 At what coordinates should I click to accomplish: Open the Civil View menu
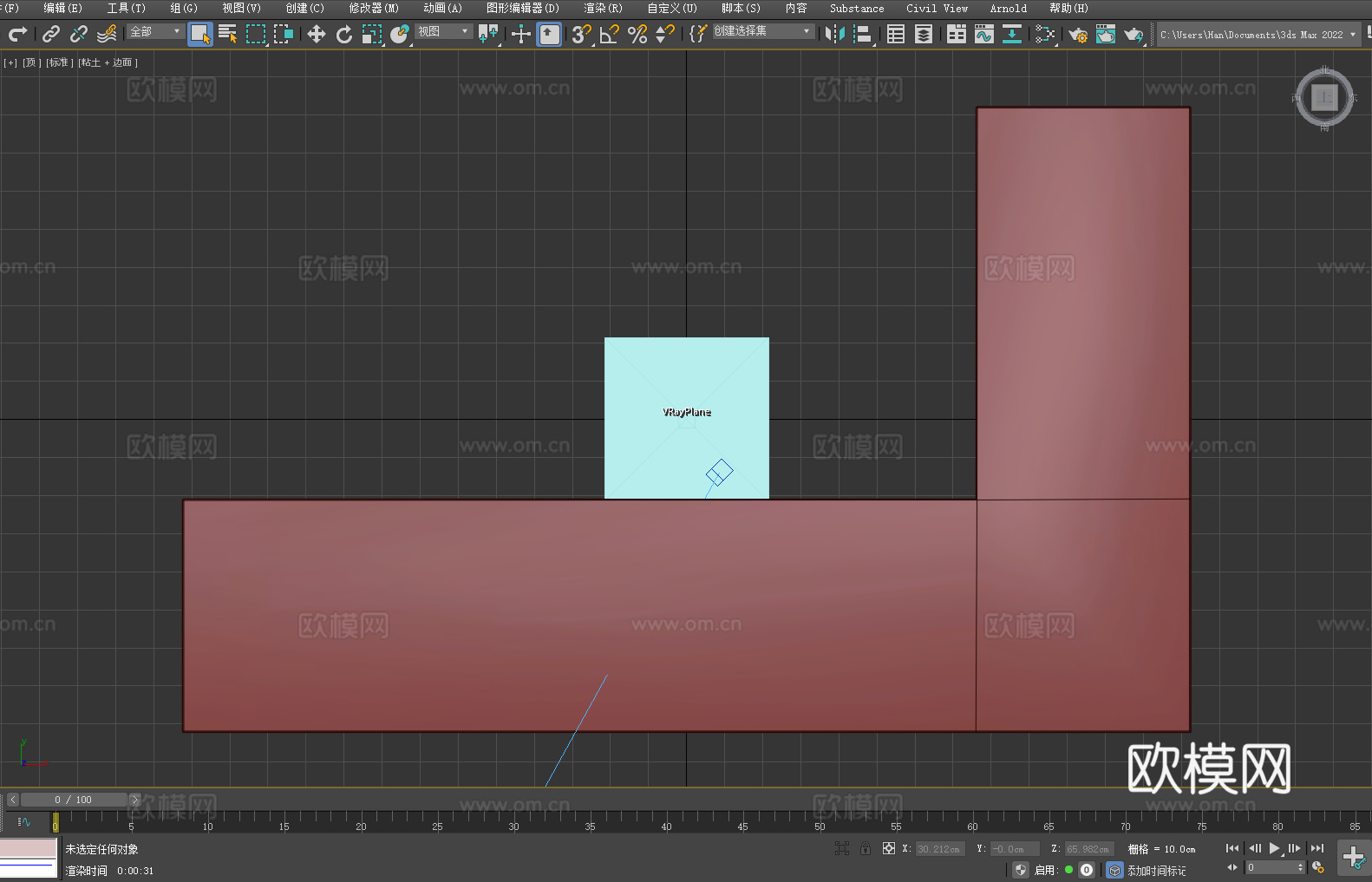point(938,8)
